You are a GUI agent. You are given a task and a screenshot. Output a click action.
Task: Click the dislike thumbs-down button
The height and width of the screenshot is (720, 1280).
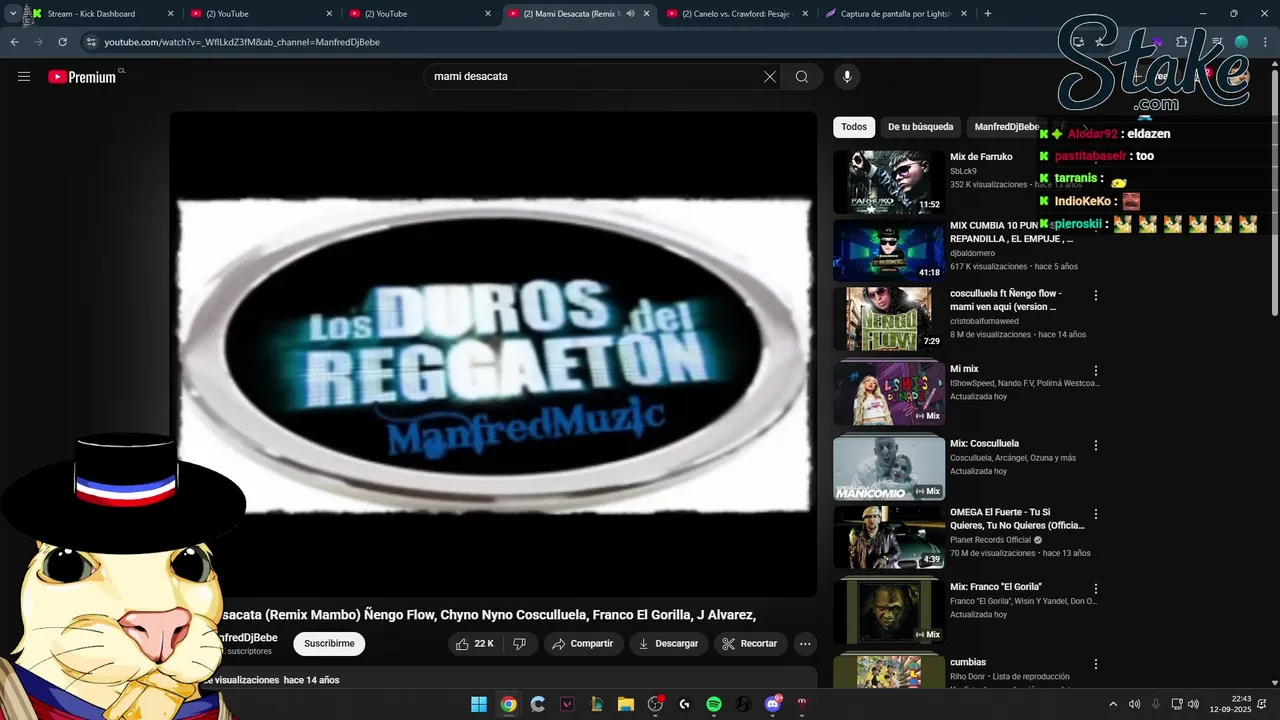(519, 644)
